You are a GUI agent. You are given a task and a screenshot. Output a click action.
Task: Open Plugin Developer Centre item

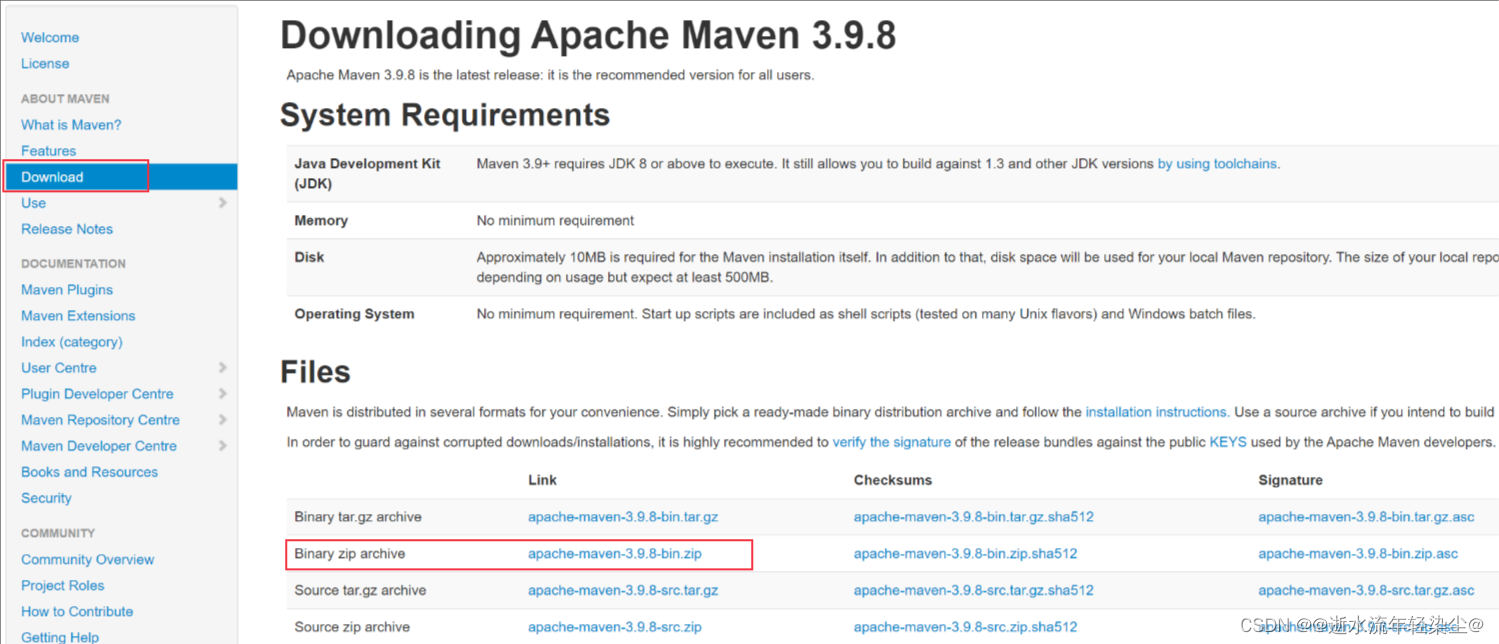(x=97, y=394)
